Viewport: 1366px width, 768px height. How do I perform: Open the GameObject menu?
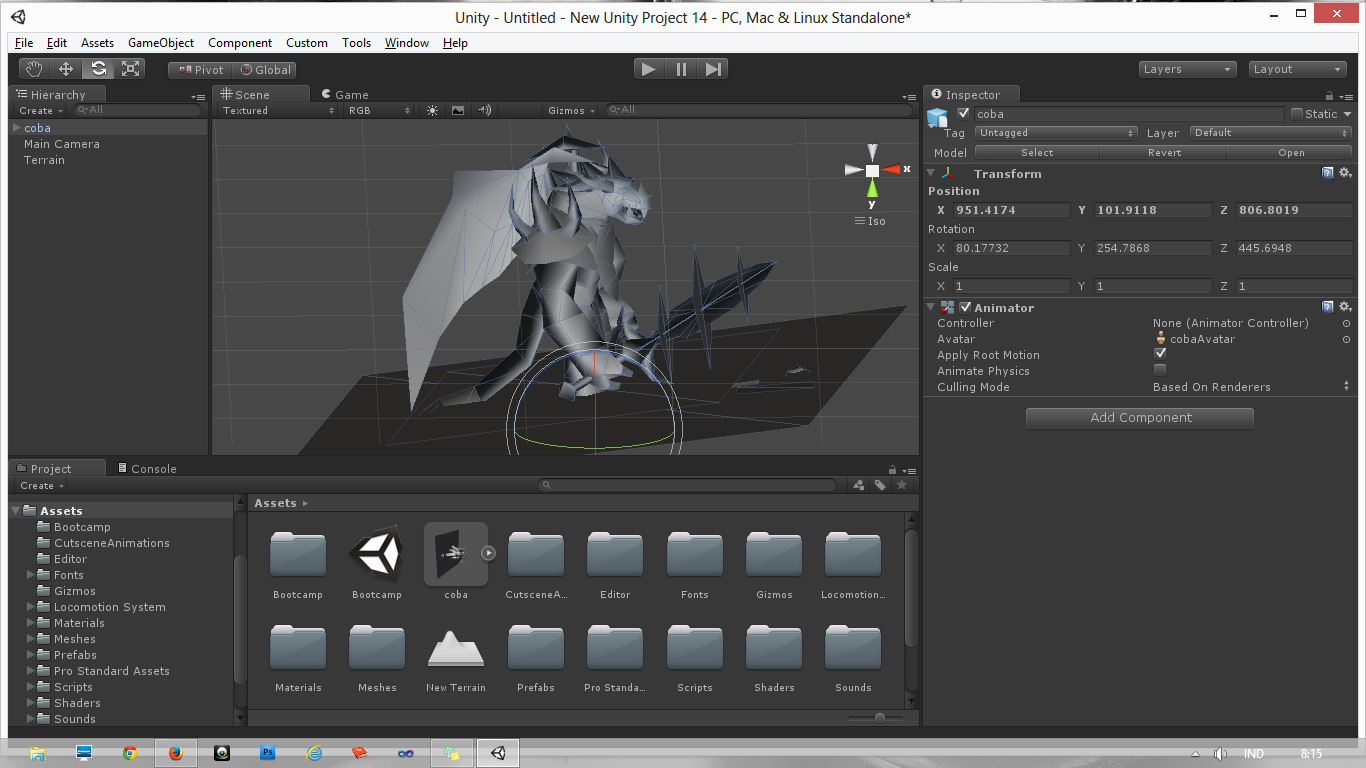click(160, 43)
